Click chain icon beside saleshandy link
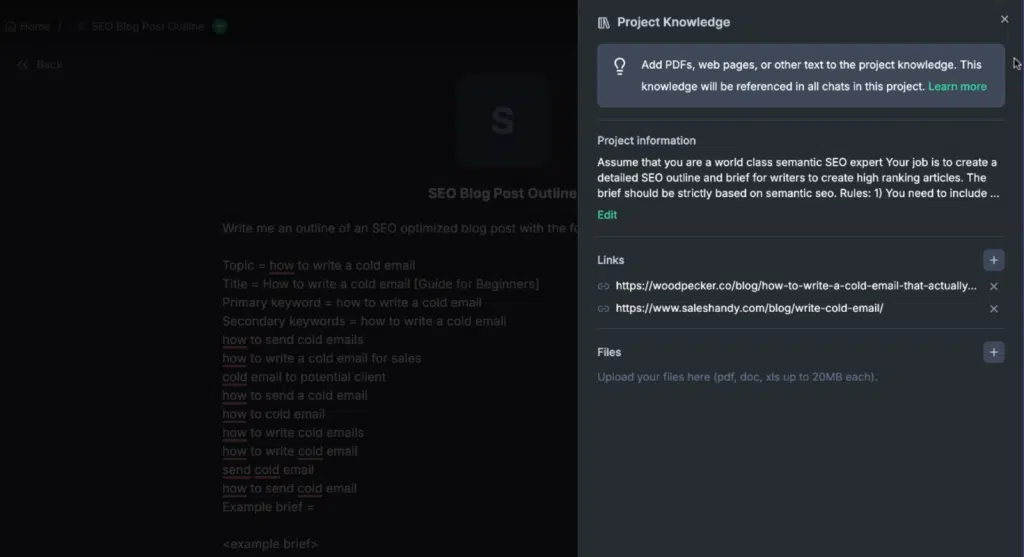Viewport: 1024px width, 557px height. (603, 308)
